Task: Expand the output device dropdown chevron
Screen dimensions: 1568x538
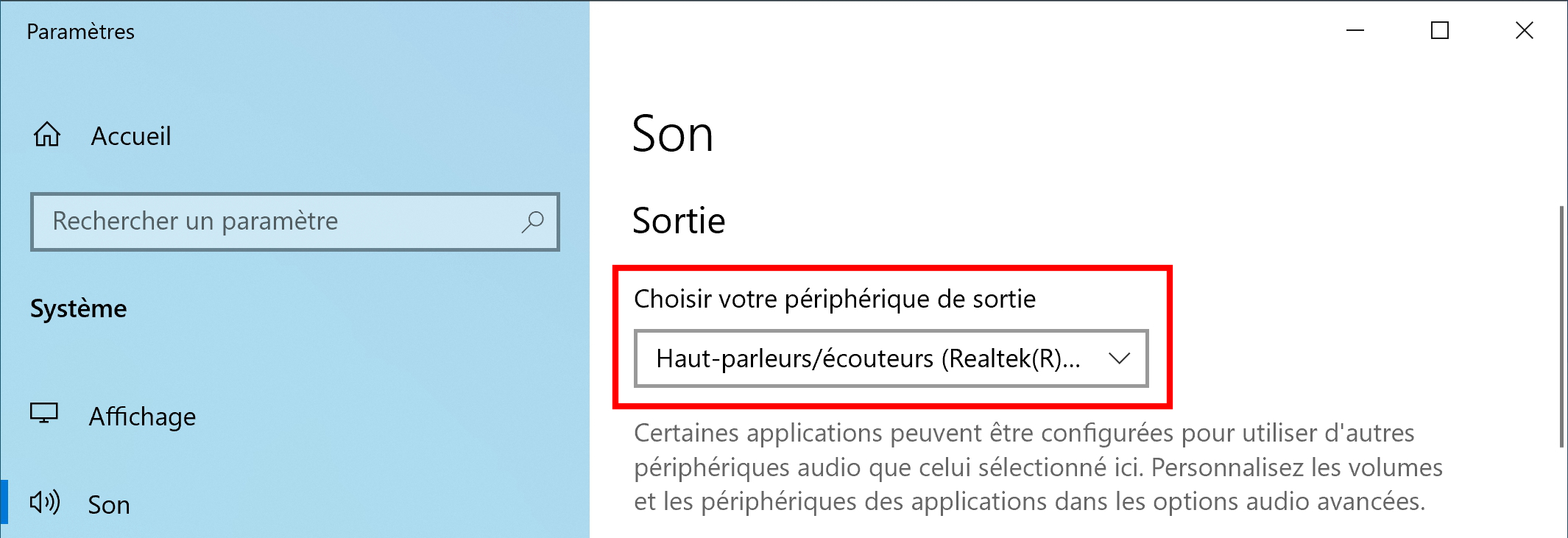Action: [x=1119, y=358]
